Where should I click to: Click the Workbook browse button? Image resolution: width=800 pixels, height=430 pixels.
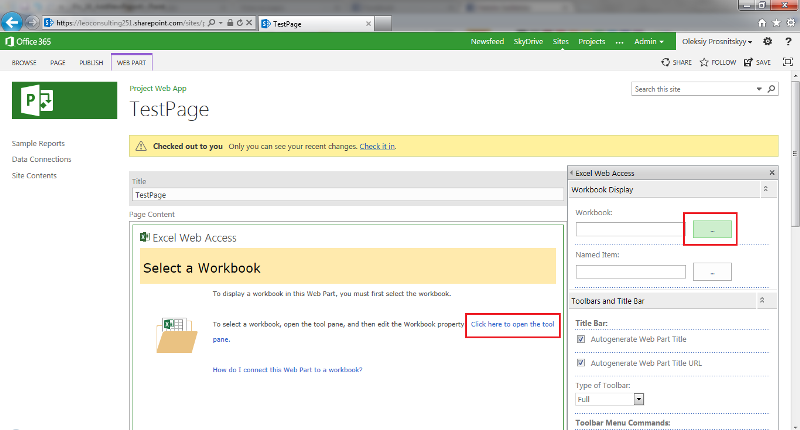(x=712, y=229)
